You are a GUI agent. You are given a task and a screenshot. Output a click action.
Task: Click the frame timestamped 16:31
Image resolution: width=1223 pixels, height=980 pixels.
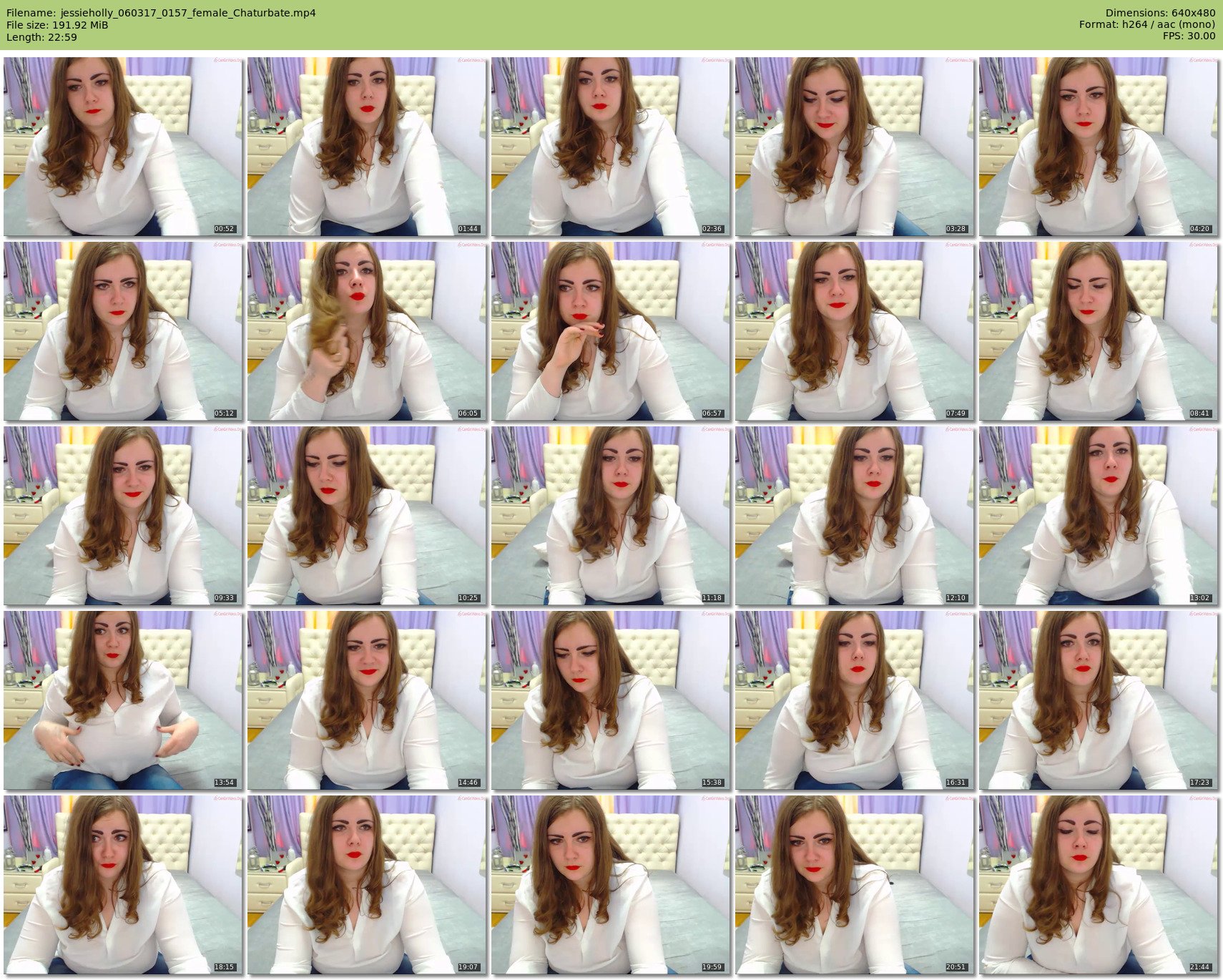point(855,700)
